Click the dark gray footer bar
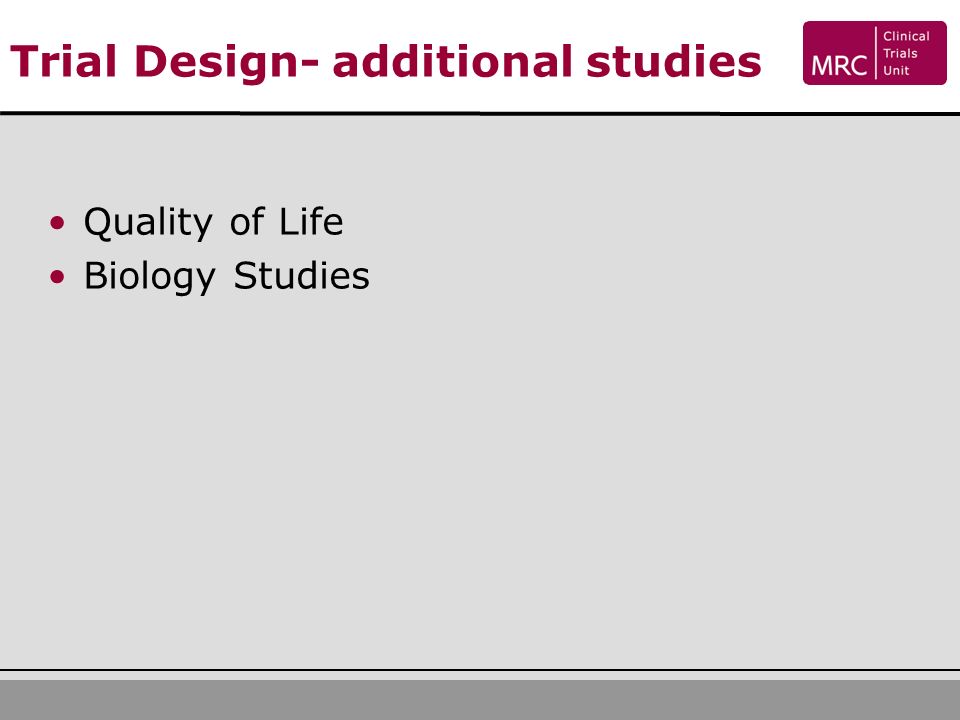Screen dimensions: 960x720 click(x=480, y=700)
